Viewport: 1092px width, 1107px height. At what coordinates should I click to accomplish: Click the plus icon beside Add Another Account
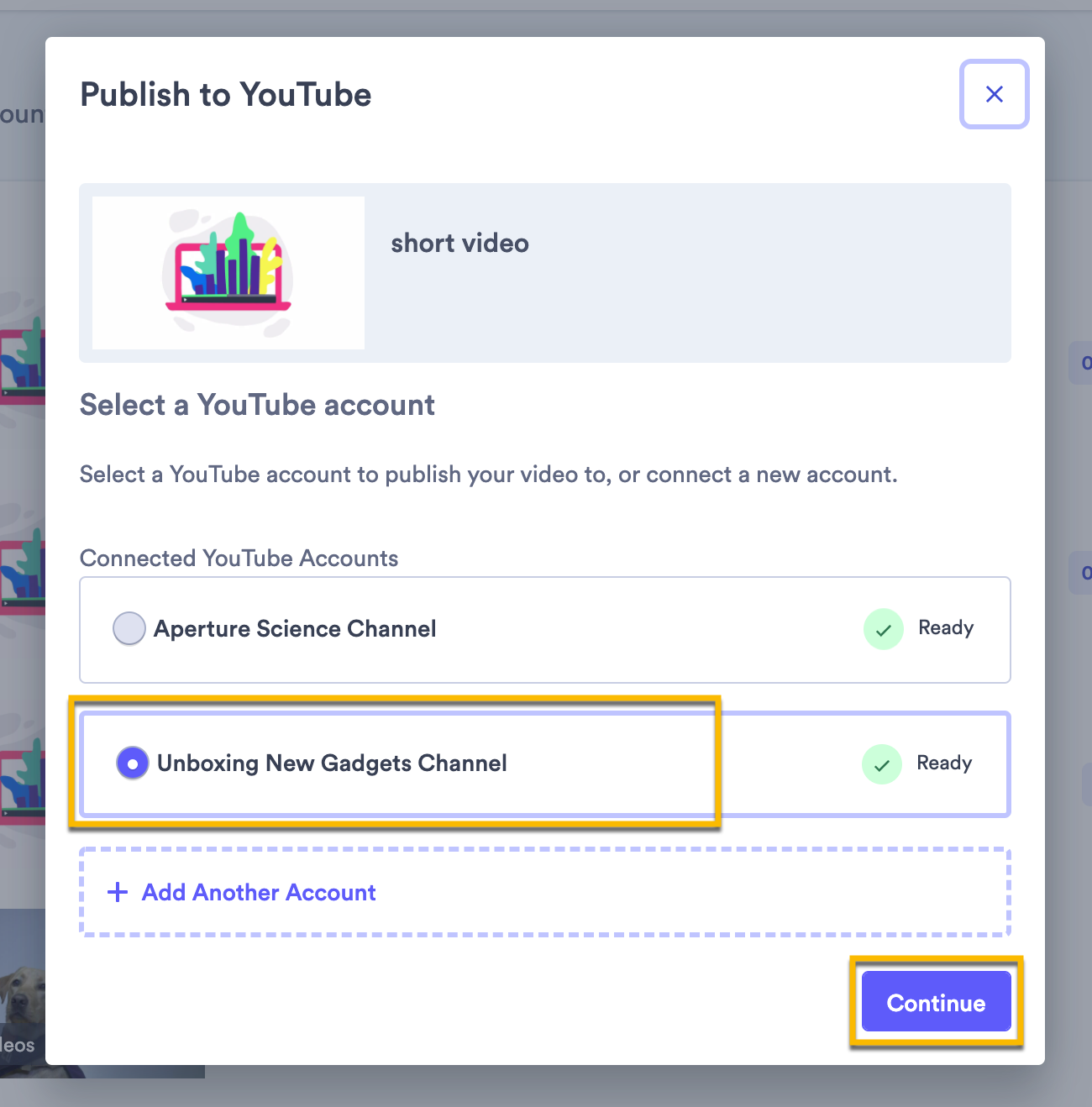pyautogui.click(x=118, y=892)
